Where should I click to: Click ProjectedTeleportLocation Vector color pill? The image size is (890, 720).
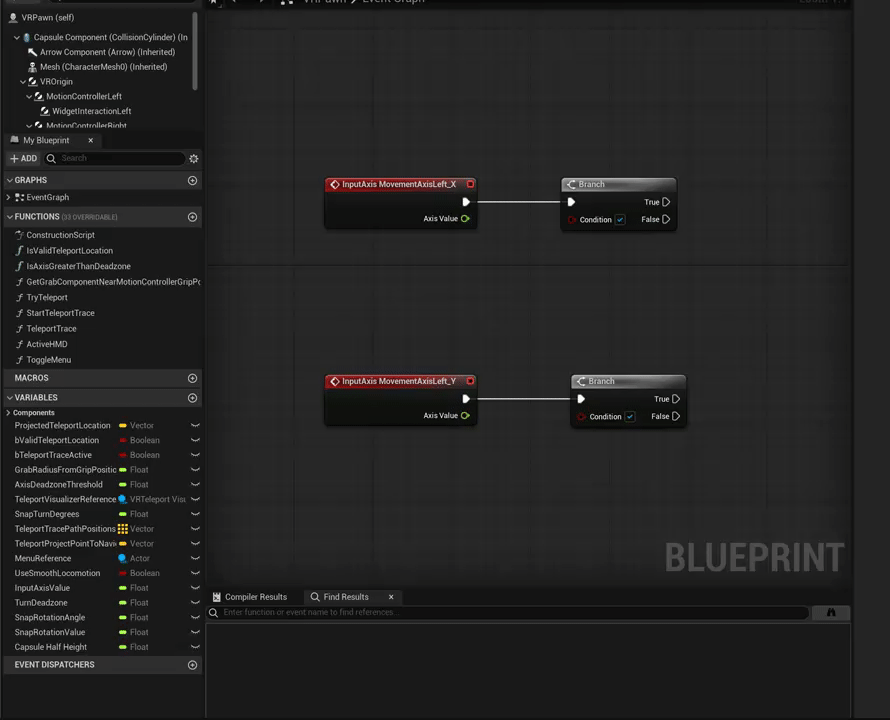click(x=123, y=425)
